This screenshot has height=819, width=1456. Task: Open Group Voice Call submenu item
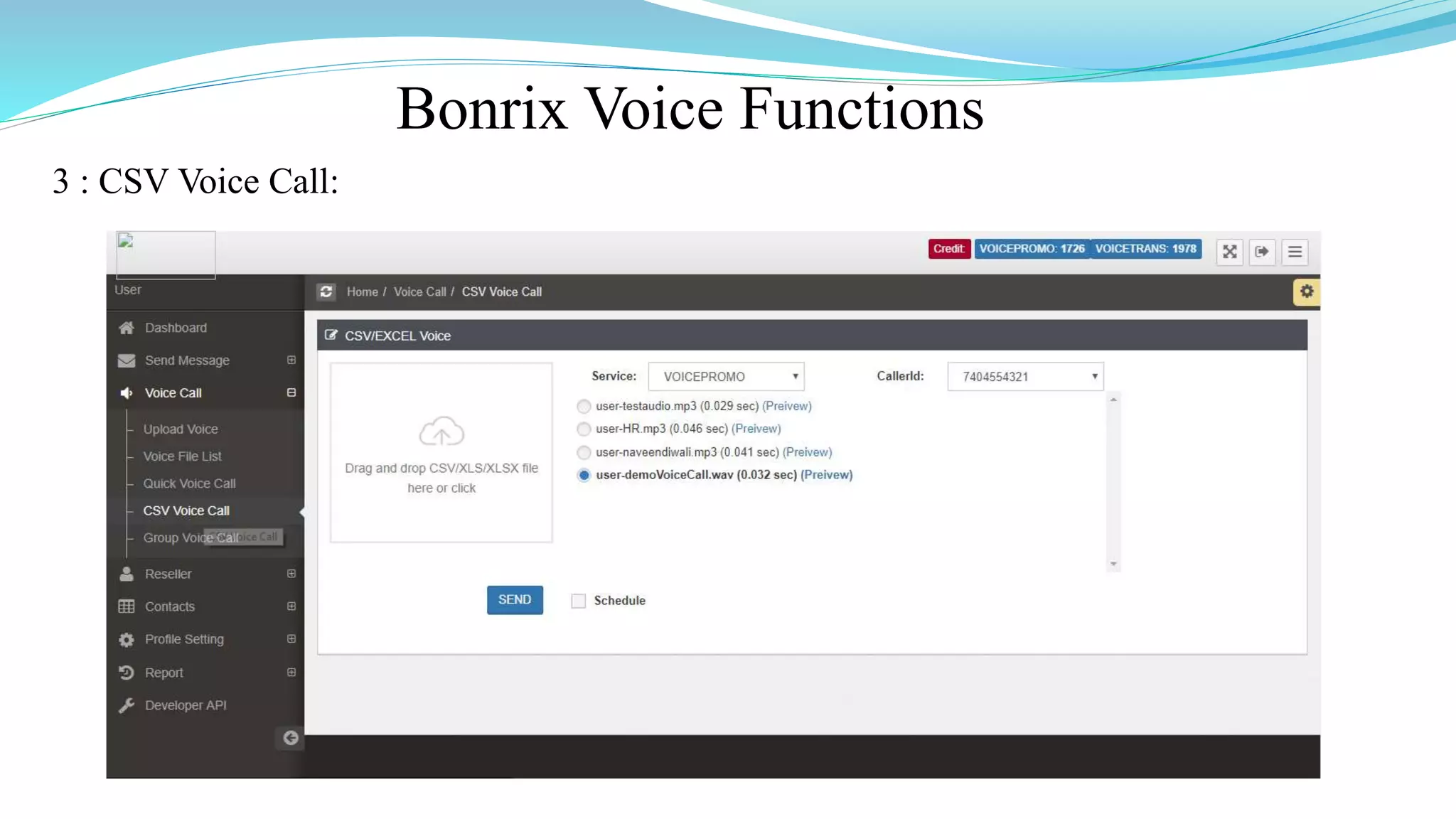[x=191, y=538]
